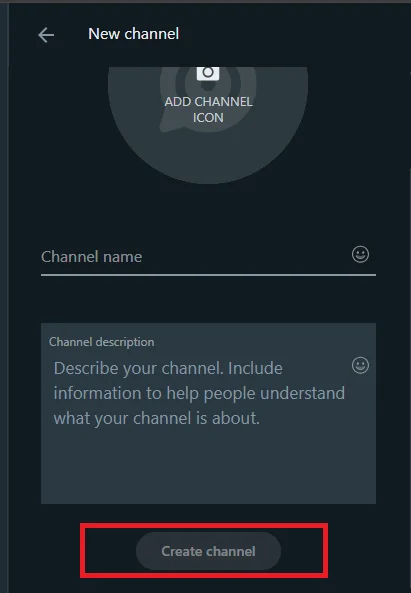Open emoji picker in Channel description box
This screenshot has width=411, height=593.
(x=360, y=365)
